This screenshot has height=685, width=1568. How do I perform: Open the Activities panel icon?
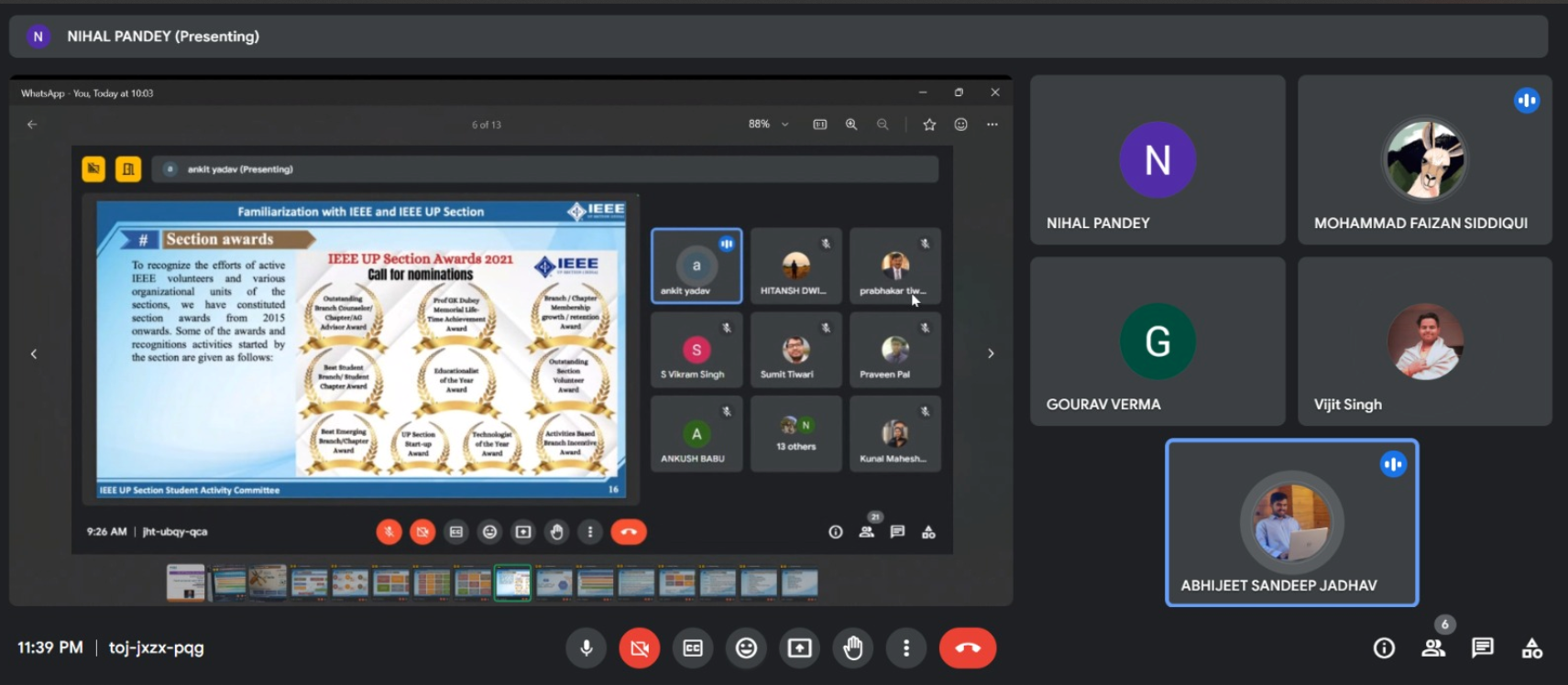click(1531, 648)
